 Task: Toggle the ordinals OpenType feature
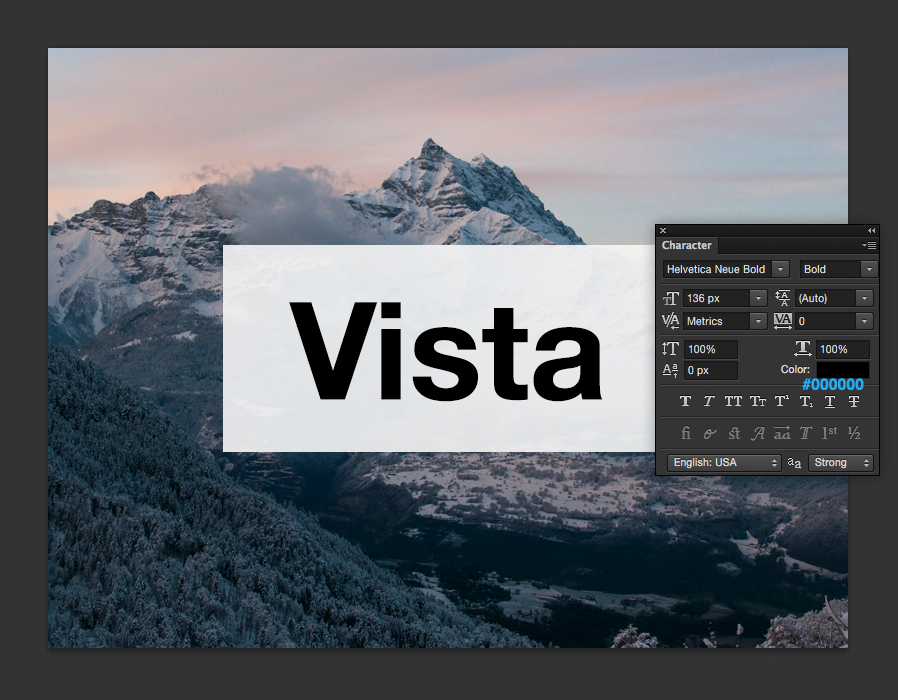[x=829, y=433]
